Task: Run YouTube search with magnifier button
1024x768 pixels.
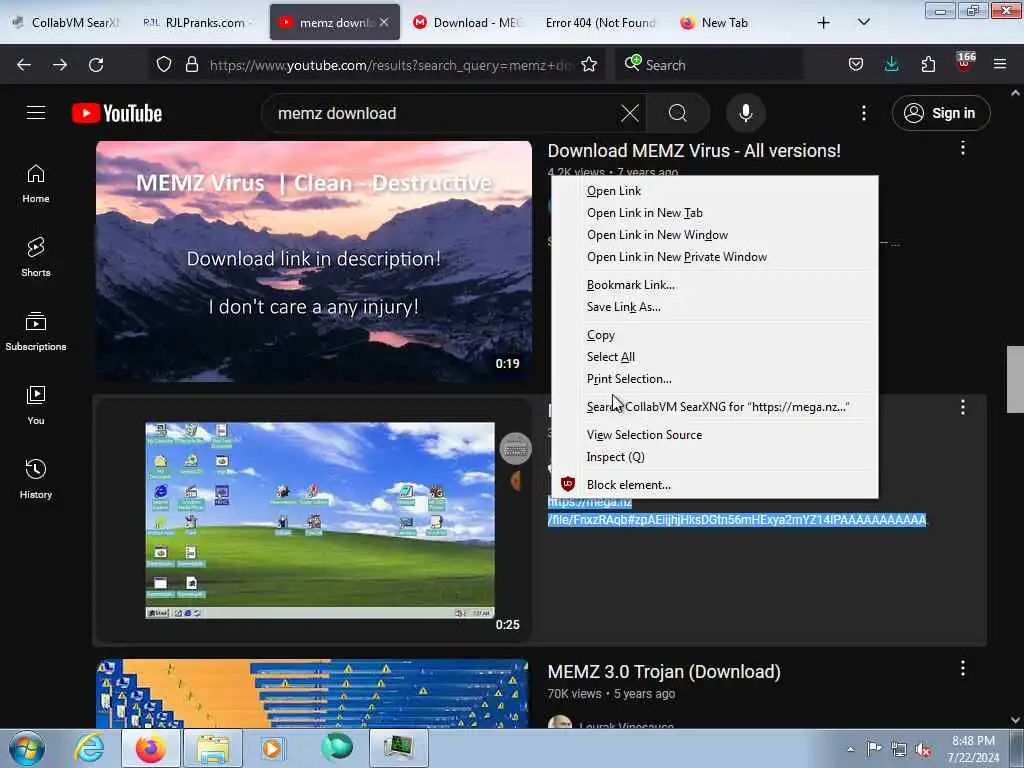Action: [678, 113]
